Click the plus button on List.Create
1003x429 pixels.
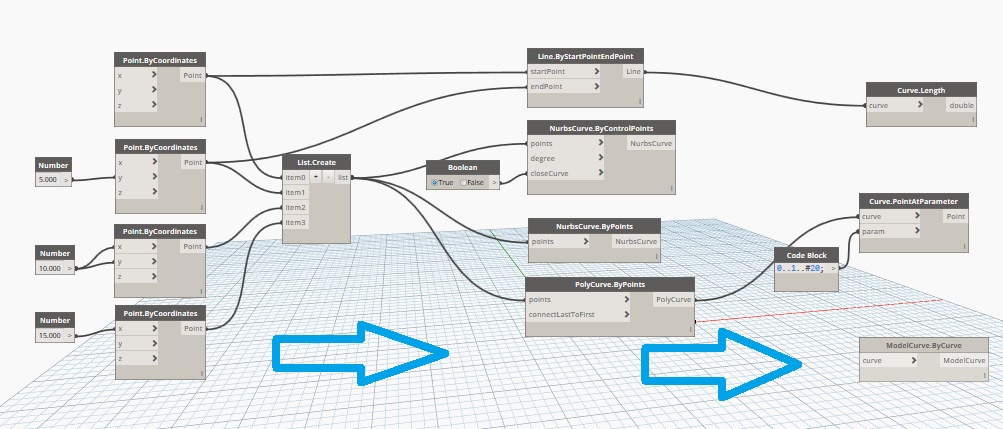pyautogui.click(x=316, y=177)
